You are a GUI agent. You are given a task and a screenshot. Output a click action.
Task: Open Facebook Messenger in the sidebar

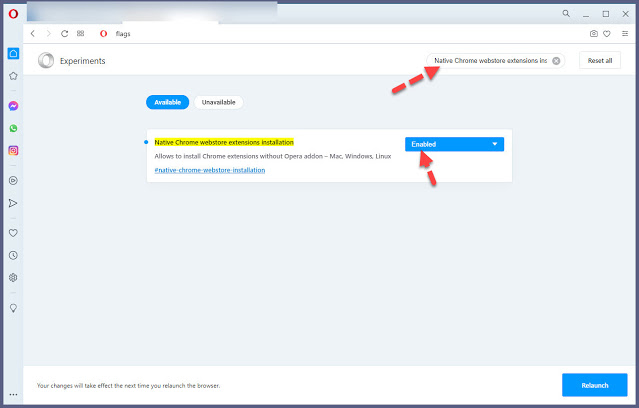pyautogui.click(x=13, y=105)
